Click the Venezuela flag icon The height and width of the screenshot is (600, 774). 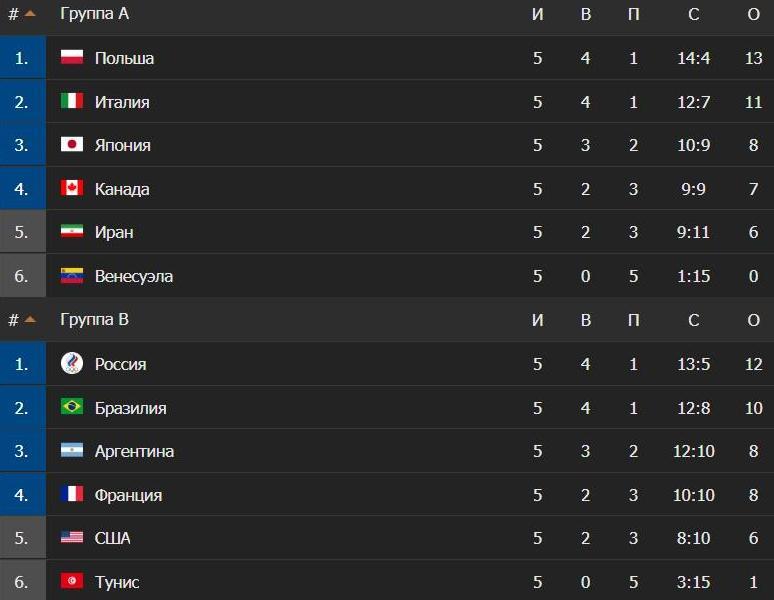(72, 276)
